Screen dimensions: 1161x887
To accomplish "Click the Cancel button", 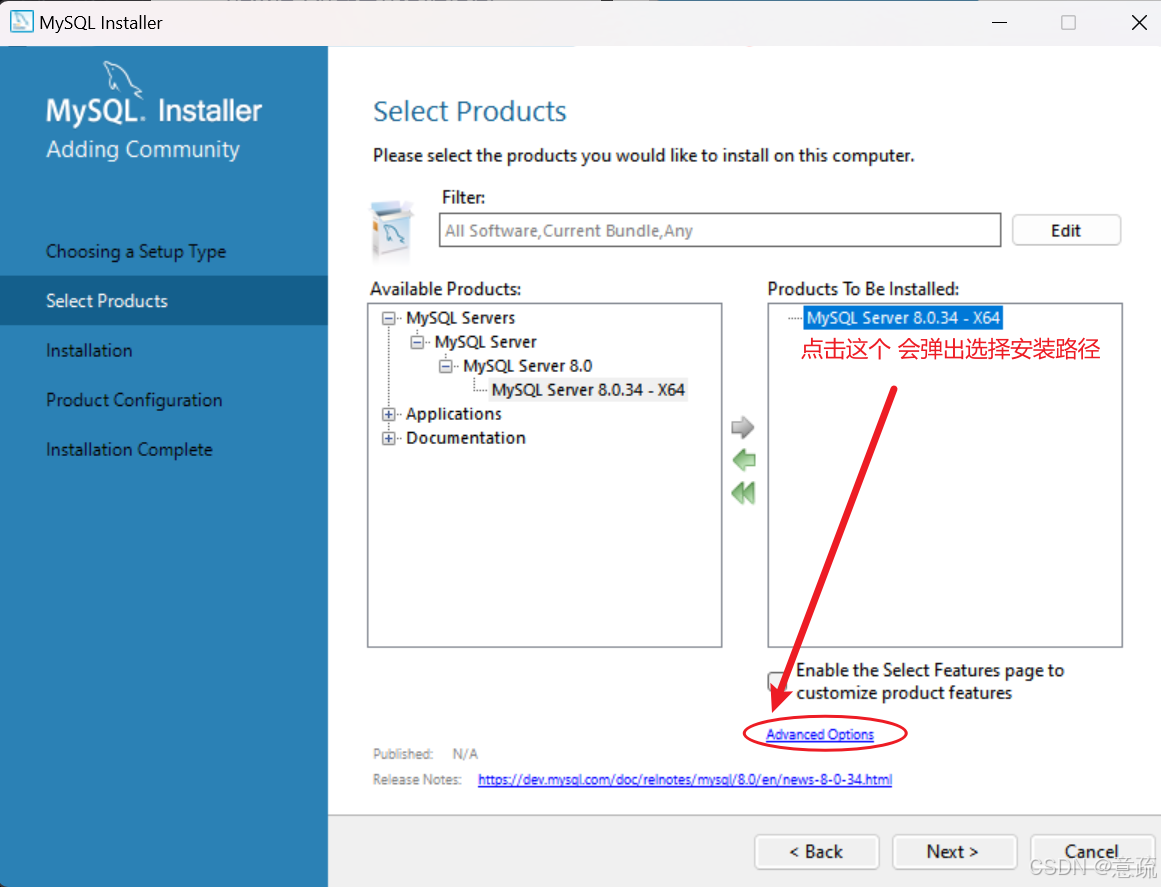I will [1092, 852].
